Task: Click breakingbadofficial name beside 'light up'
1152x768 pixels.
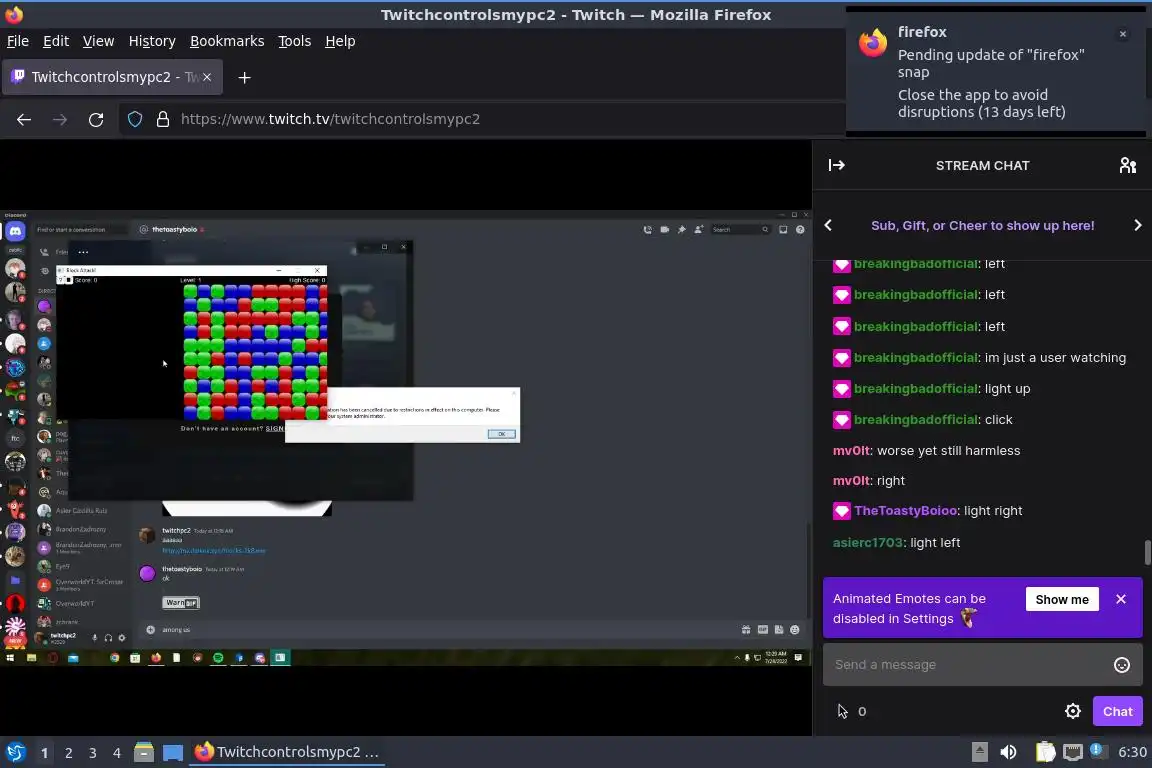Action: [915, 389]
